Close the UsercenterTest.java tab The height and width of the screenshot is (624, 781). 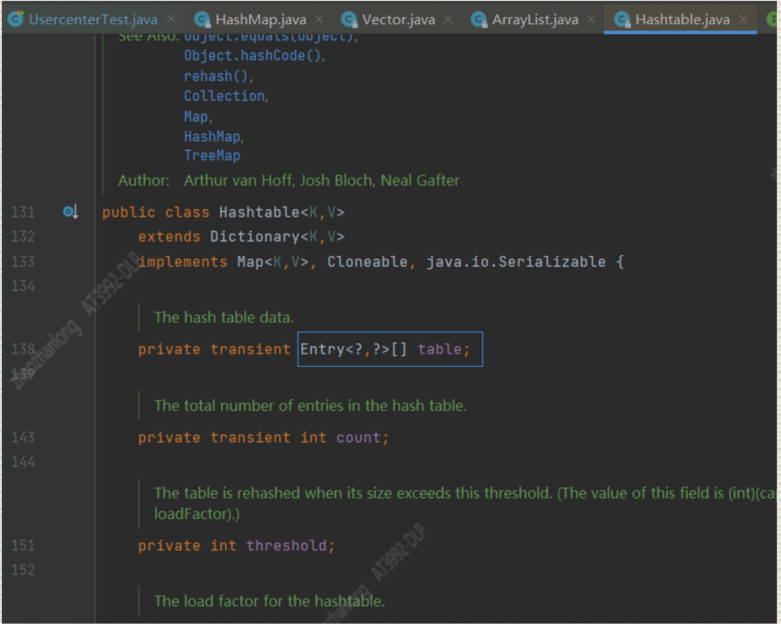[171, 19]
